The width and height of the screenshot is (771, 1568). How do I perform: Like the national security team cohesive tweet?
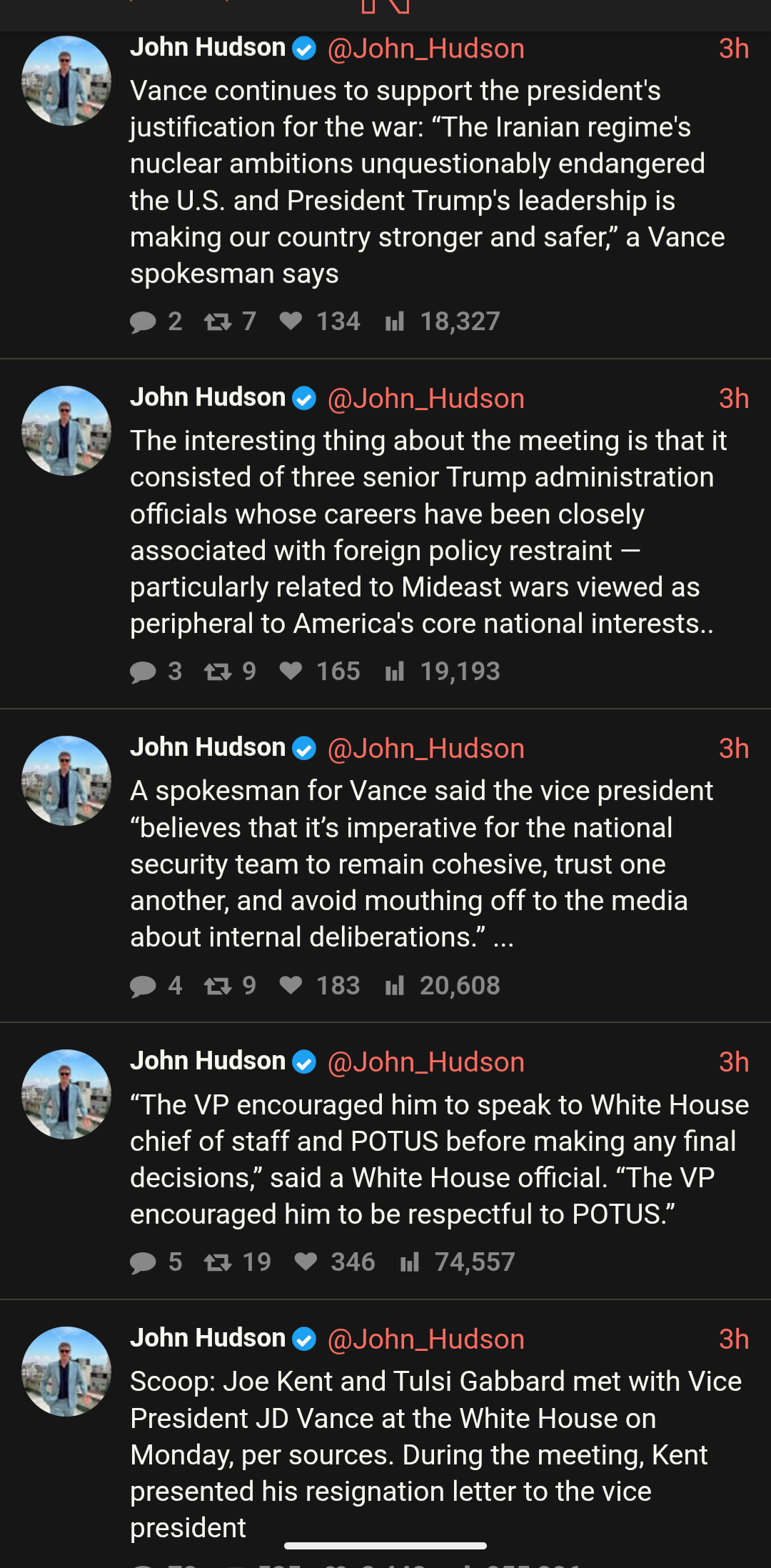(x=291, y=986)
